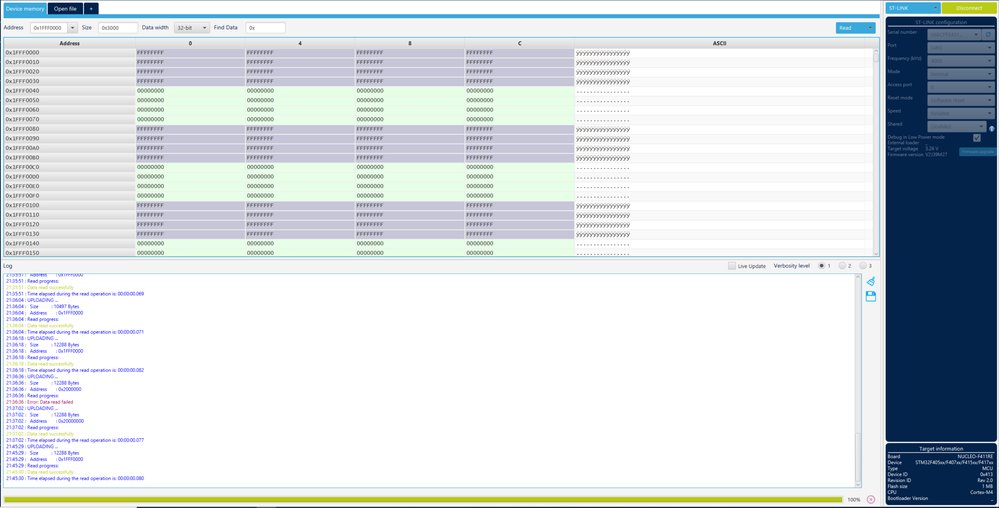Click the log line 'Size : 10497 Bytes'

pos(43,307)
